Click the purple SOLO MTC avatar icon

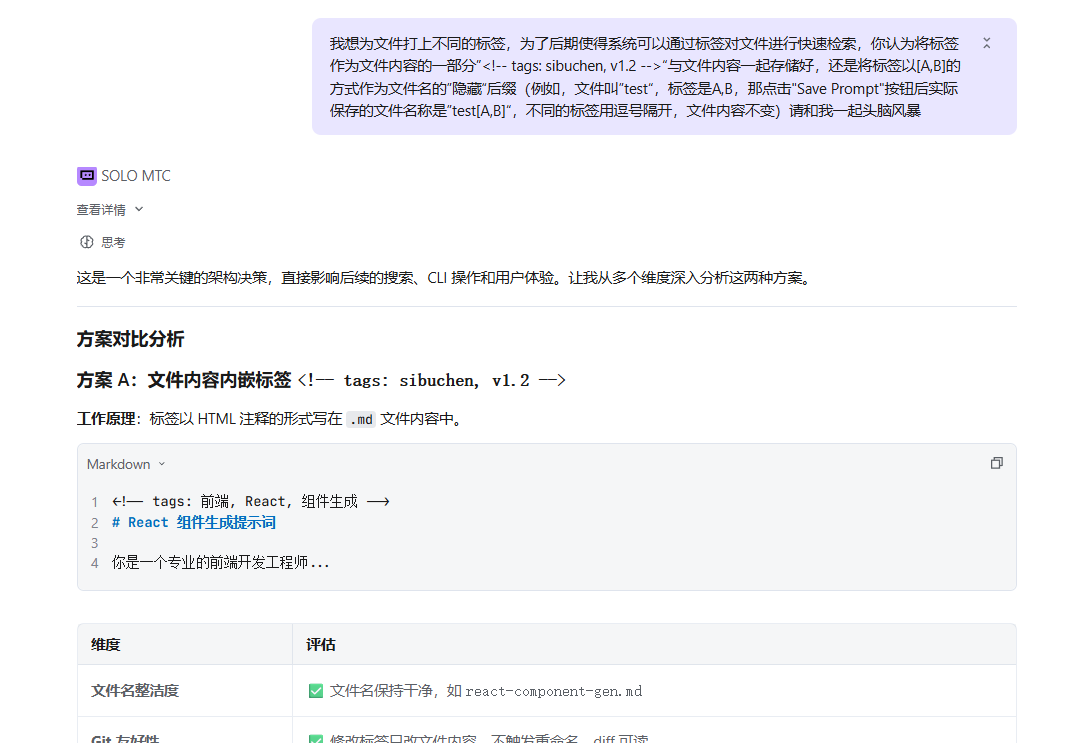coord(87,176)
